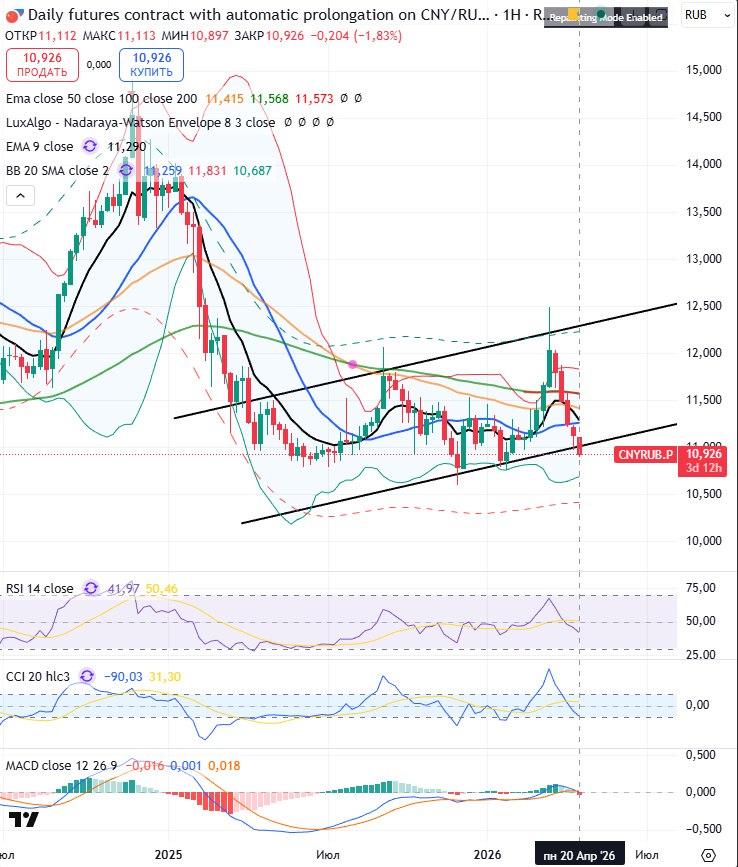
Task: Open the symbol title Daily futures contract
Action: click(250, 16)
